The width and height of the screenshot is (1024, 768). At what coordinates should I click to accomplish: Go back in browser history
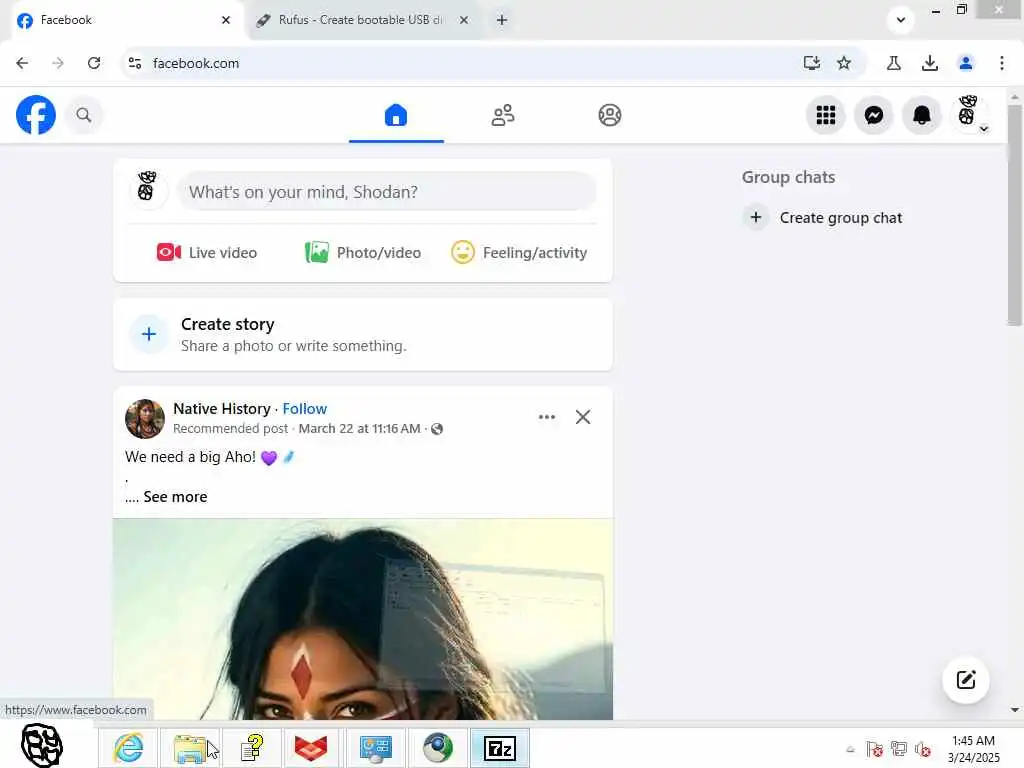pyautogui.click(x=22, y=63)
